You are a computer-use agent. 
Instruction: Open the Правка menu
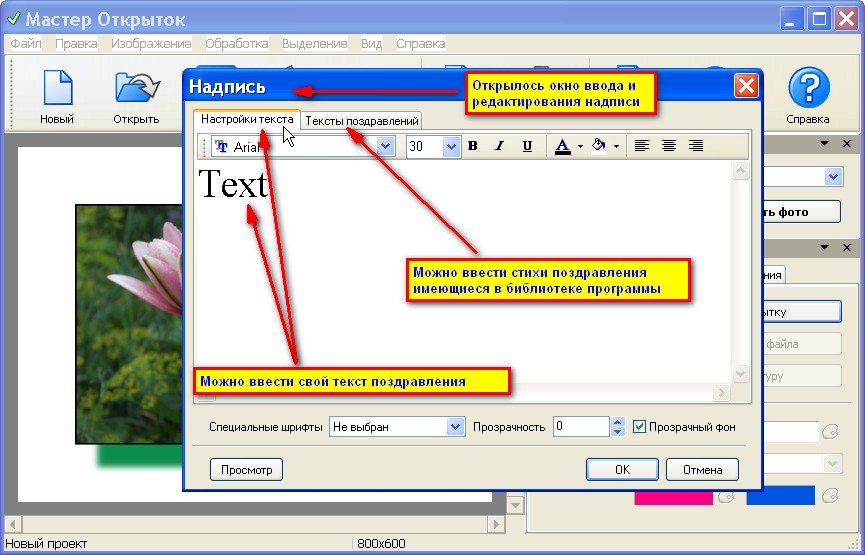point(76,44)
